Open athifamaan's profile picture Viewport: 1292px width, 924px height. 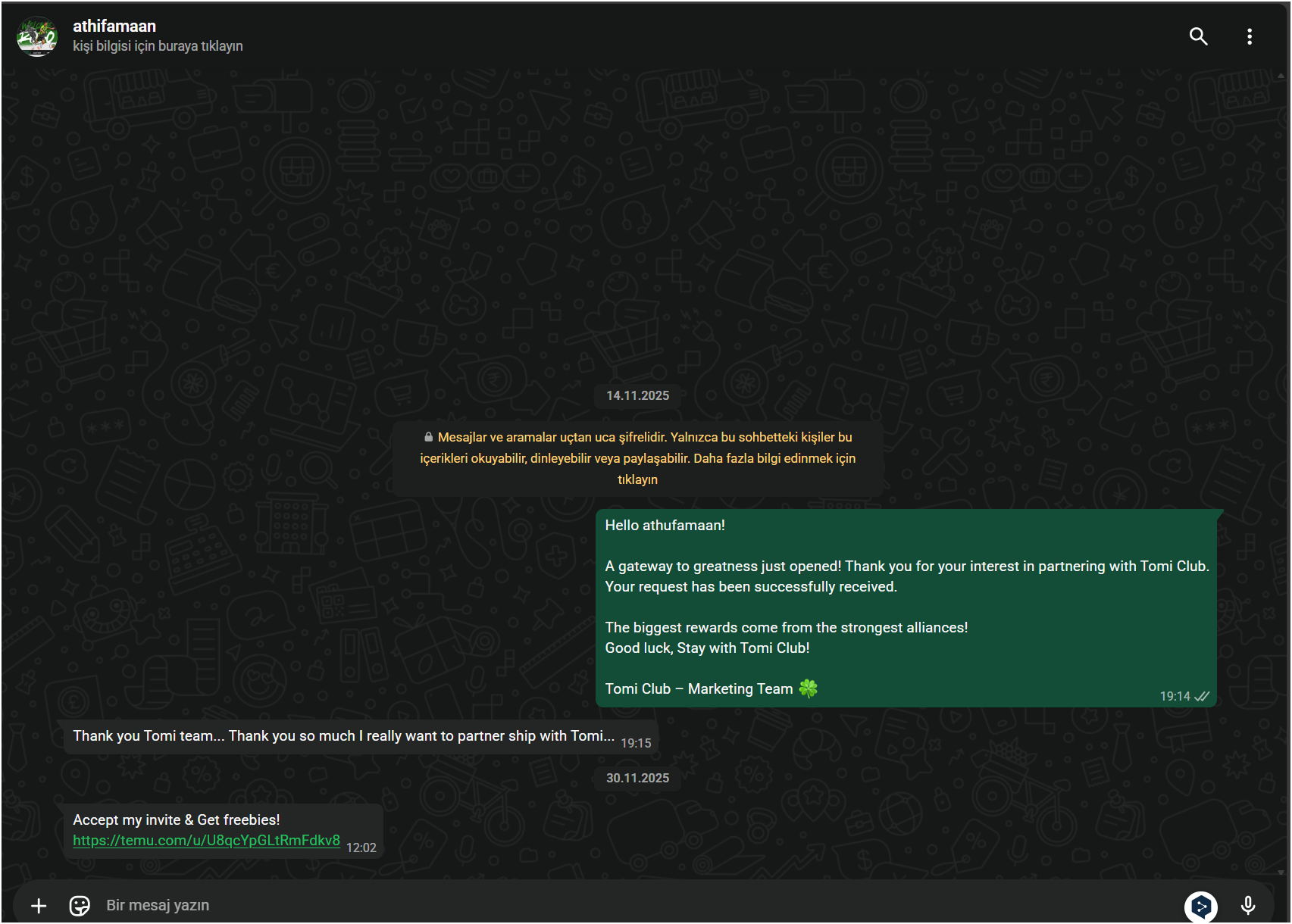[x=37, y=36]
